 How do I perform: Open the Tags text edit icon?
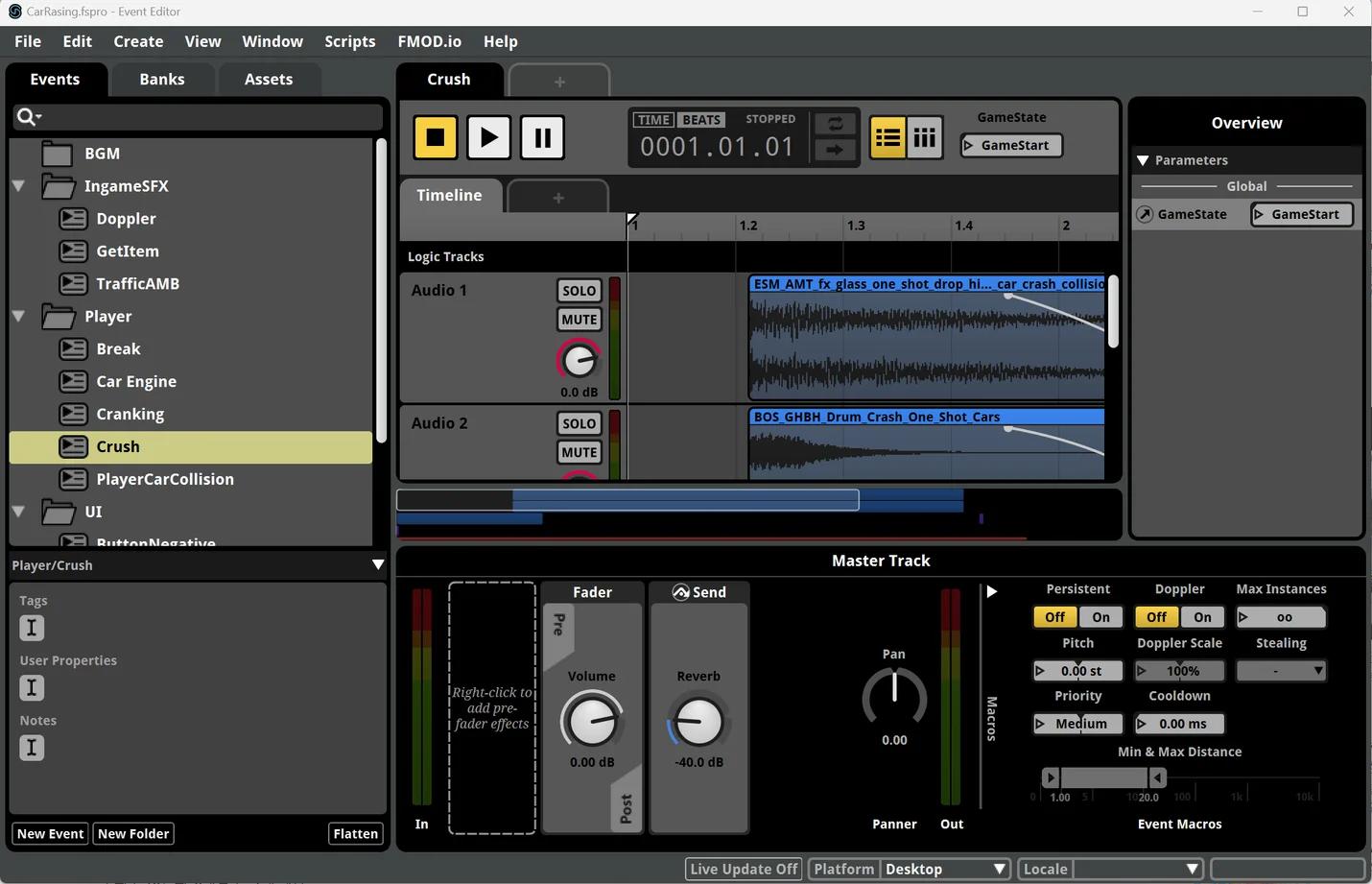click(32, 628)
